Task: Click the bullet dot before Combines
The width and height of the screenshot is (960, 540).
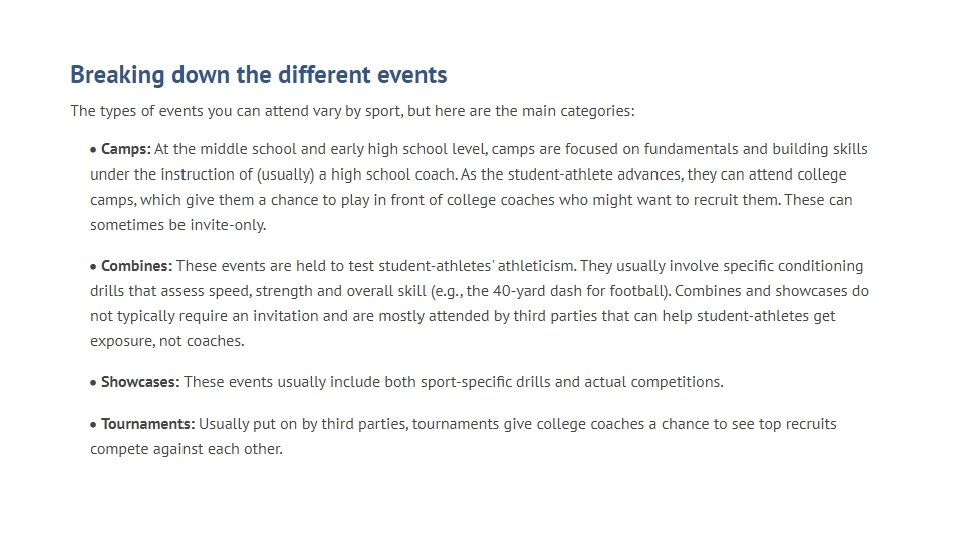Action: [x=94, y=267]
